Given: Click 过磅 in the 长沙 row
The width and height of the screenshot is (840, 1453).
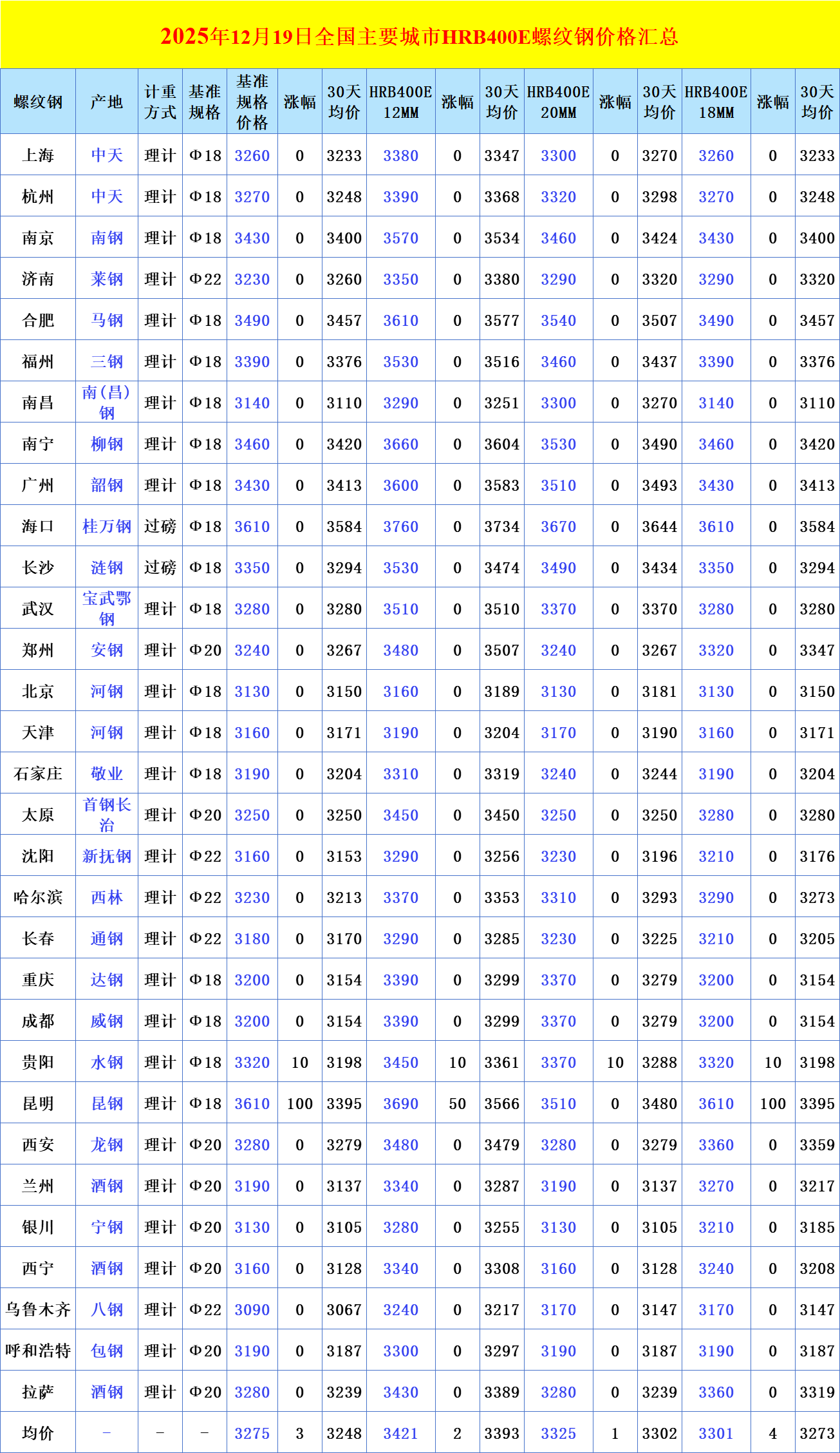Looking at the screenshot, I should pyautogui.click(x=160, y=568).
